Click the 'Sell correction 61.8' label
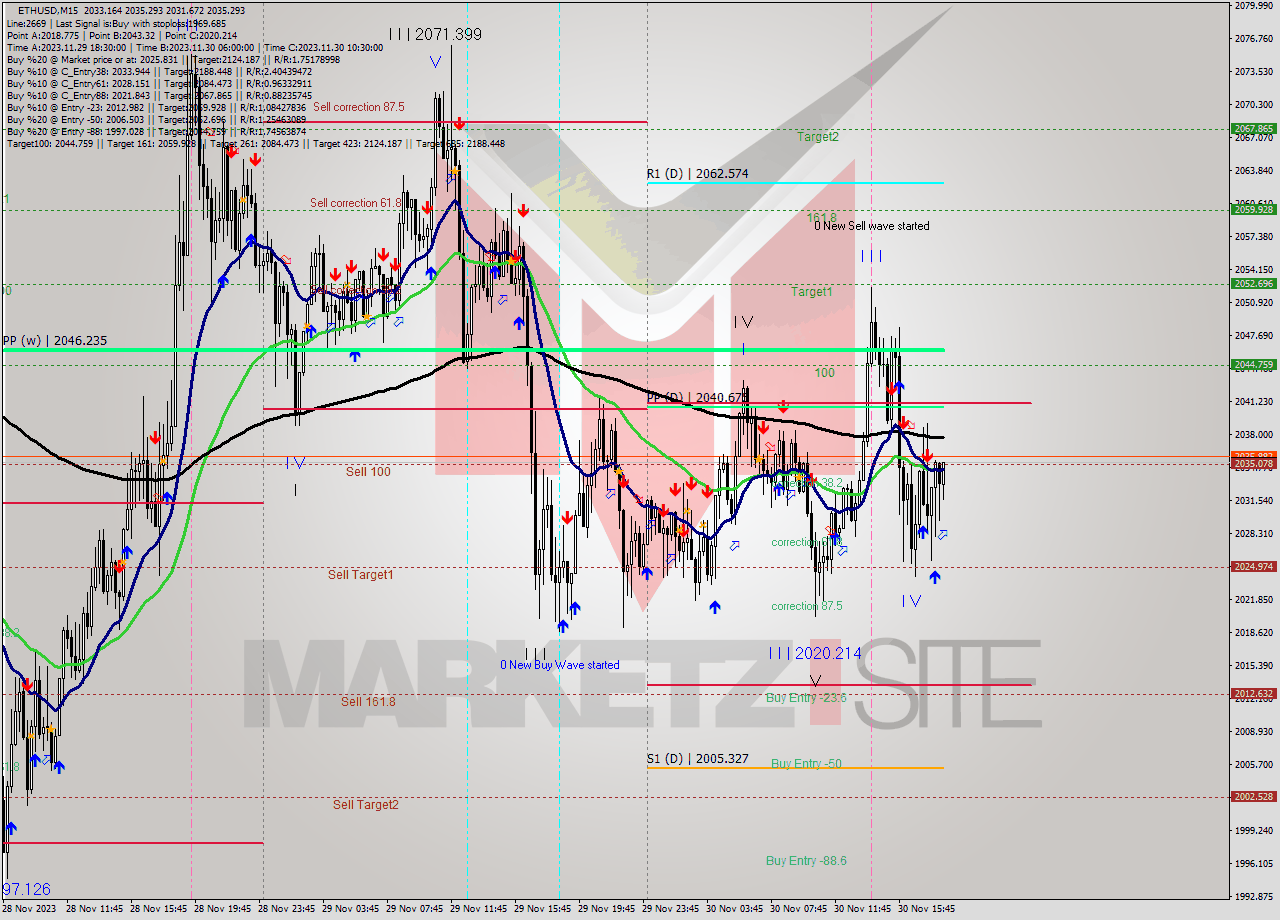 click(355, 203)
